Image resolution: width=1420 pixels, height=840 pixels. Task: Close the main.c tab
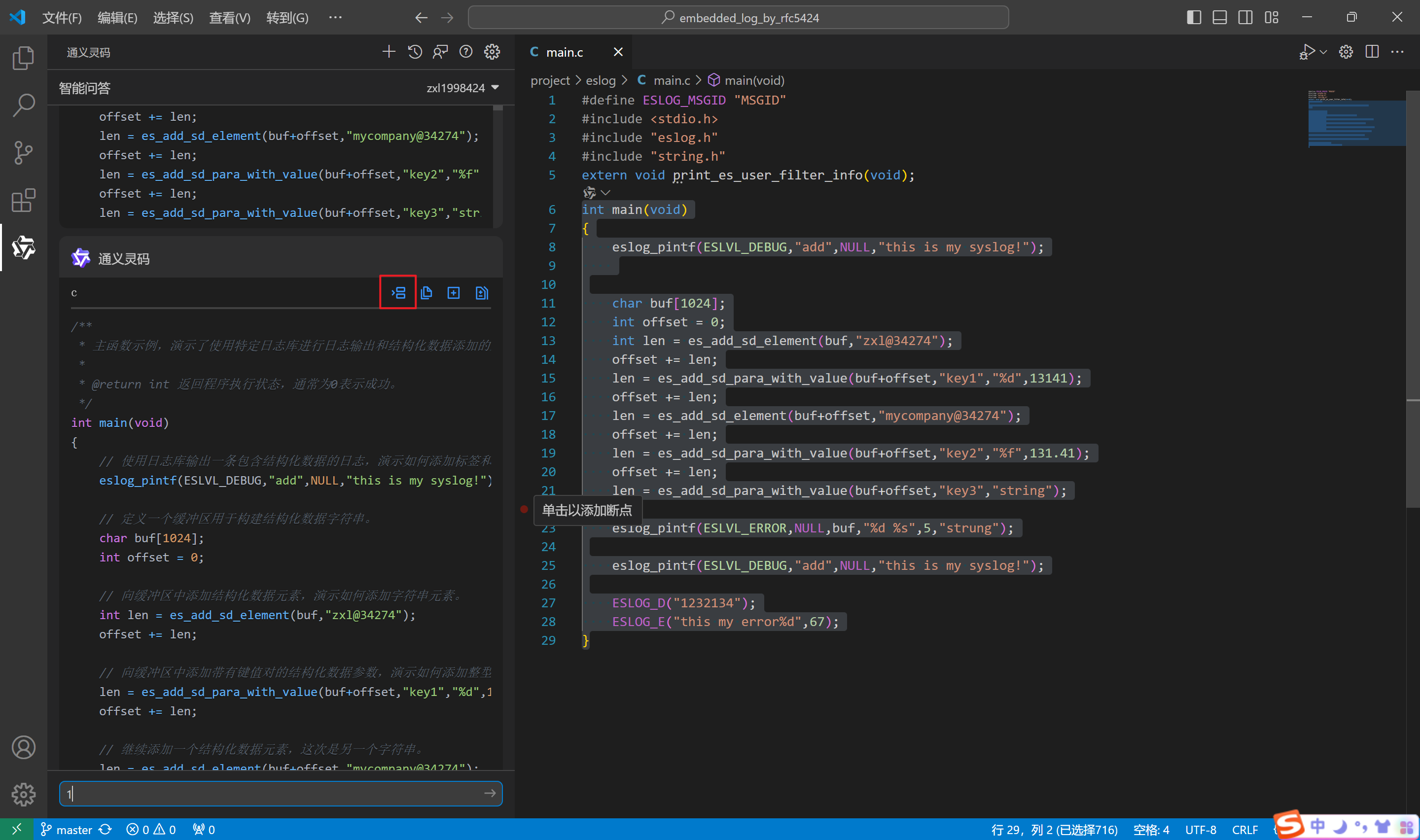click(618, 52)
